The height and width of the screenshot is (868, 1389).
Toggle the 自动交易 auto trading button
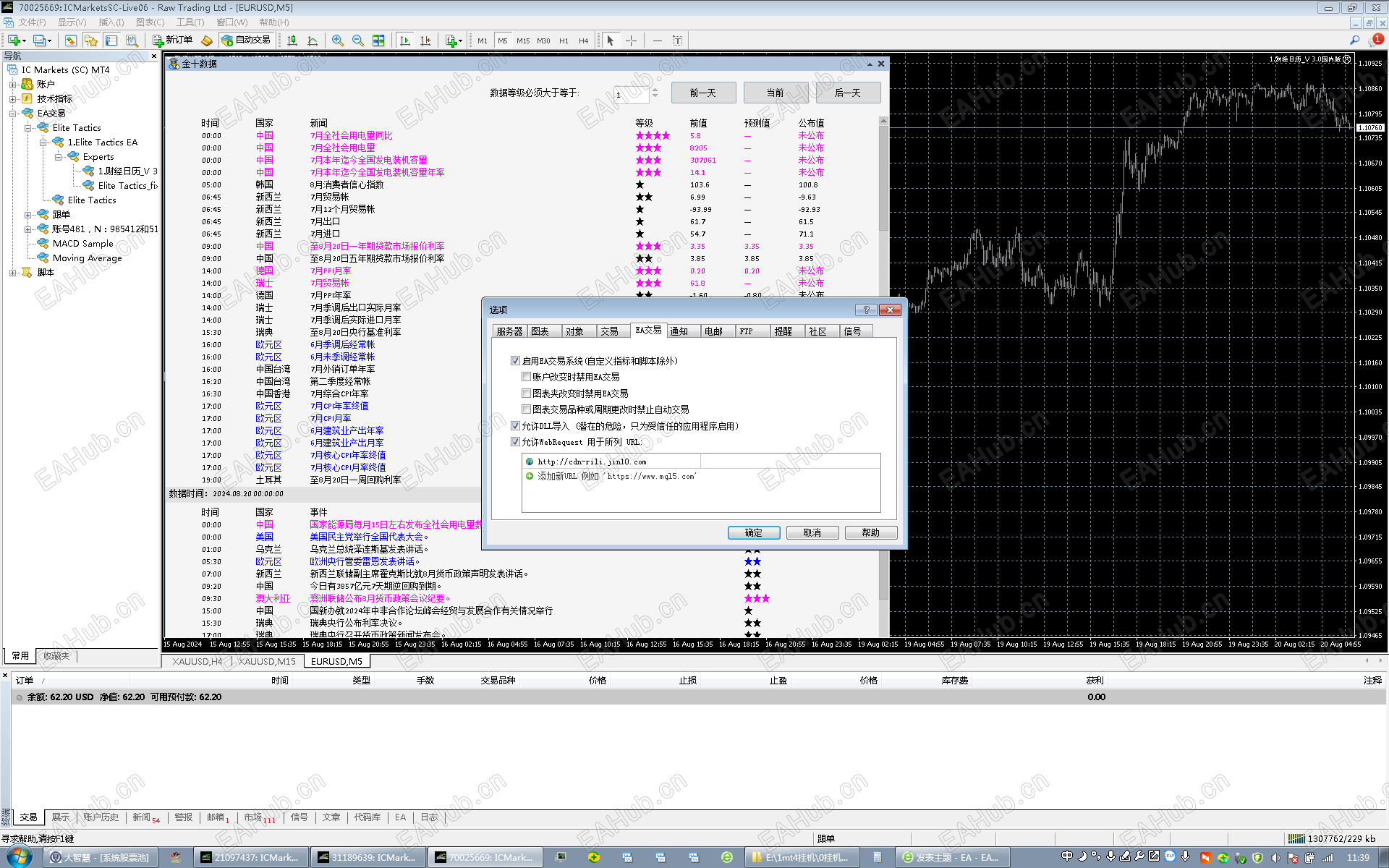(x=246, y=41)
